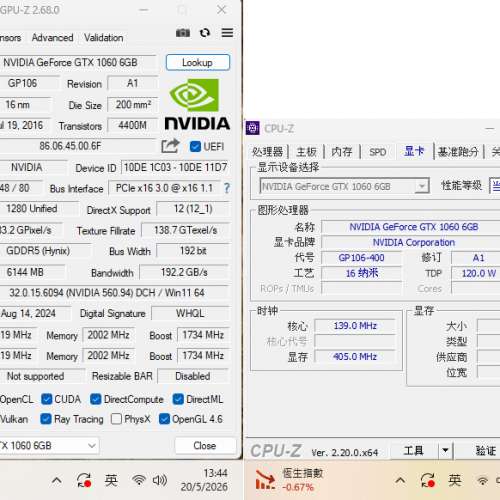Image resolution: width=500 pixels, height=500 pixels.
Task: Click the memory size 6144 MB value
Action: click(x=33, y=272)
